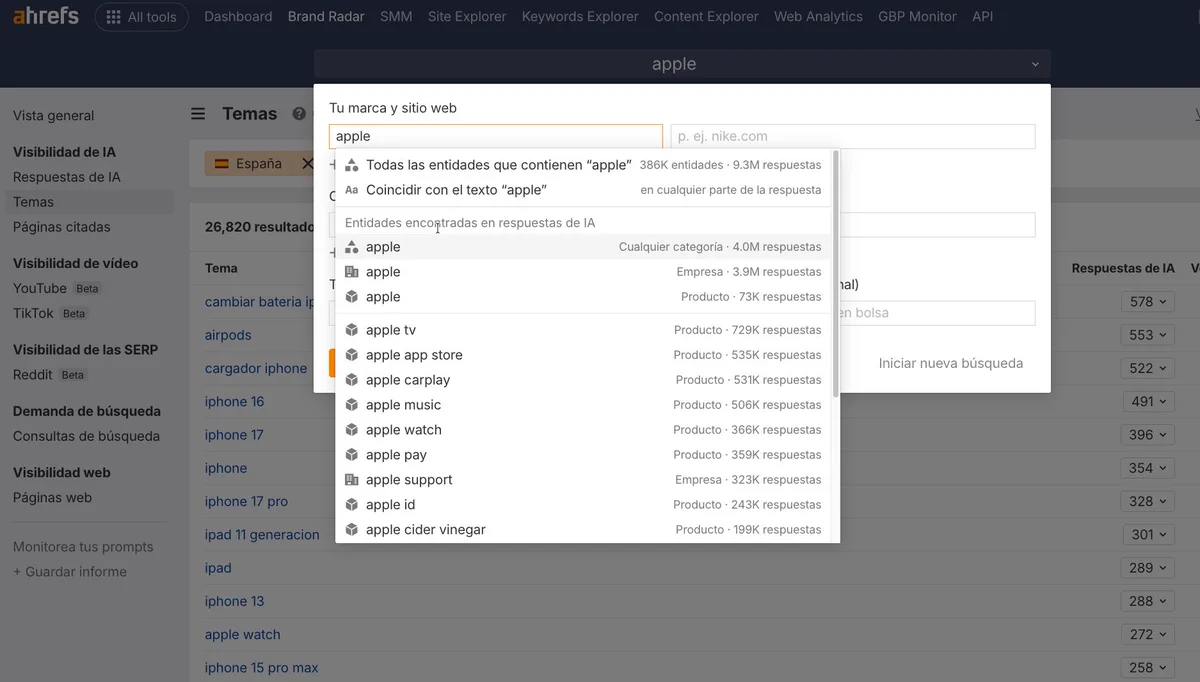Go to Vista general in sidebar

coord(54,116)
